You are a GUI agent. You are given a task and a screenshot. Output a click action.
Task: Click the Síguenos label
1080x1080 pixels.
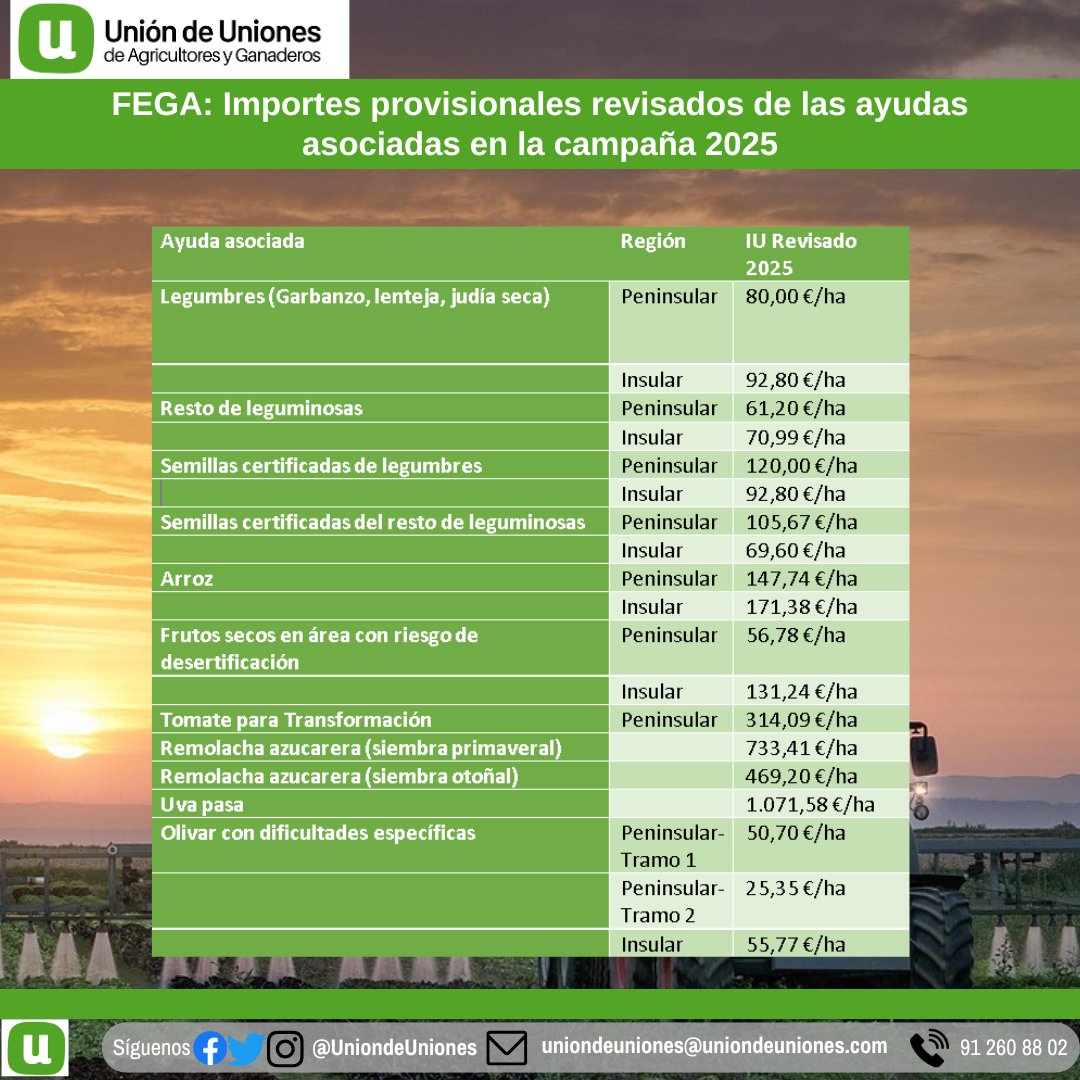(x=152, y=1048)
